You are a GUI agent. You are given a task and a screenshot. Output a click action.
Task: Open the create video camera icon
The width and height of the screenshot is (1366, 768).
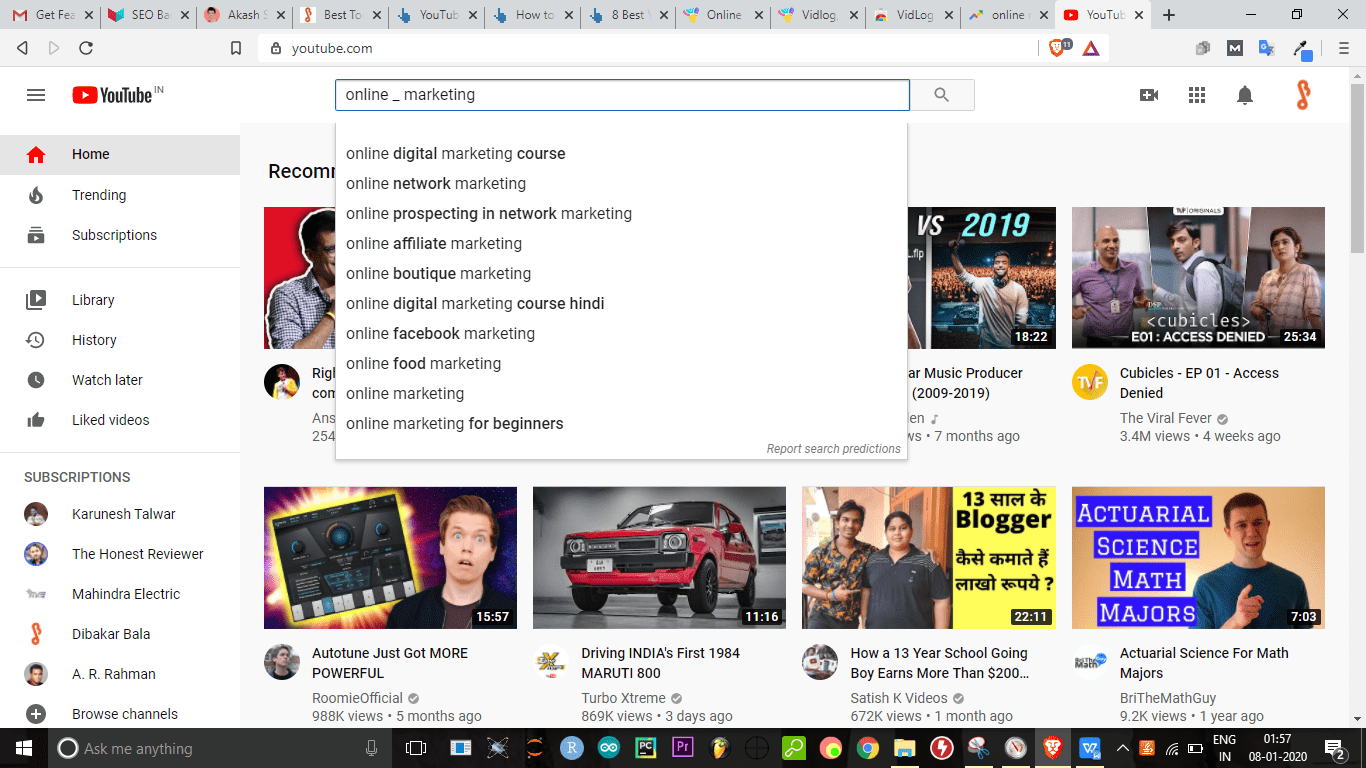[1149, 95]
